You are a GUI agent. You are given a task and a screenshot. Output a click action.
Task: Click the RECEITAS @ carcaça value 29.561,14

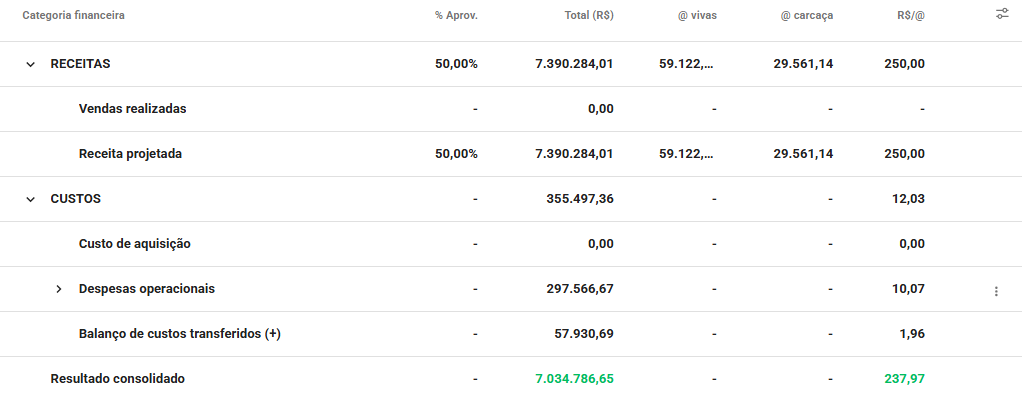804,64
